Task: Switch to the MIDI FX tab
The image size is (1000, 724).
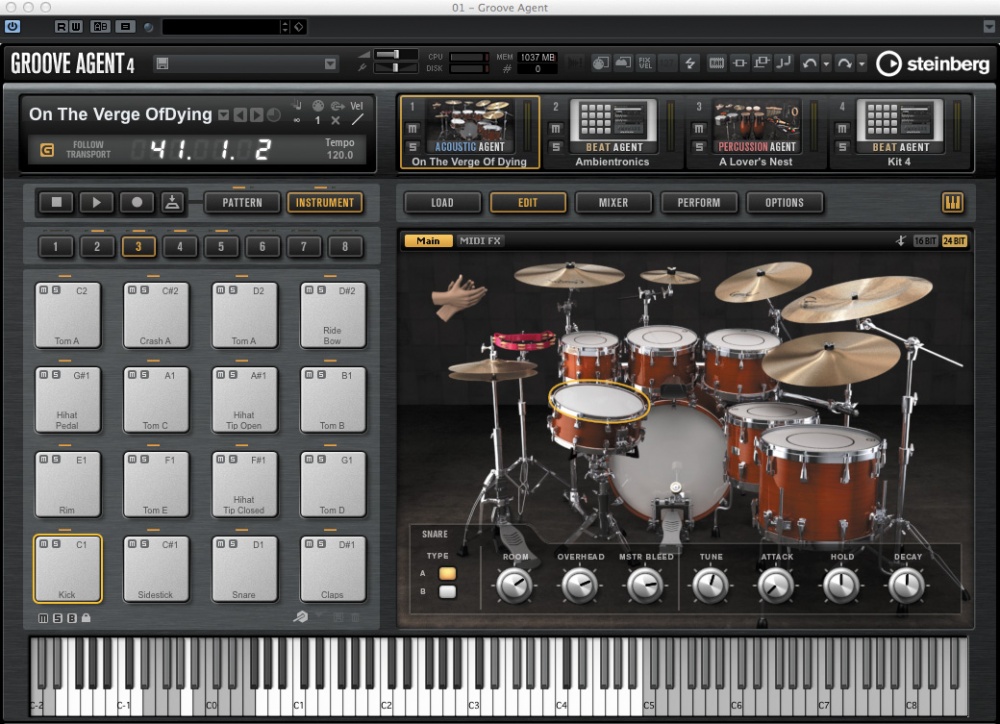Action: click(x=480, y=240)
